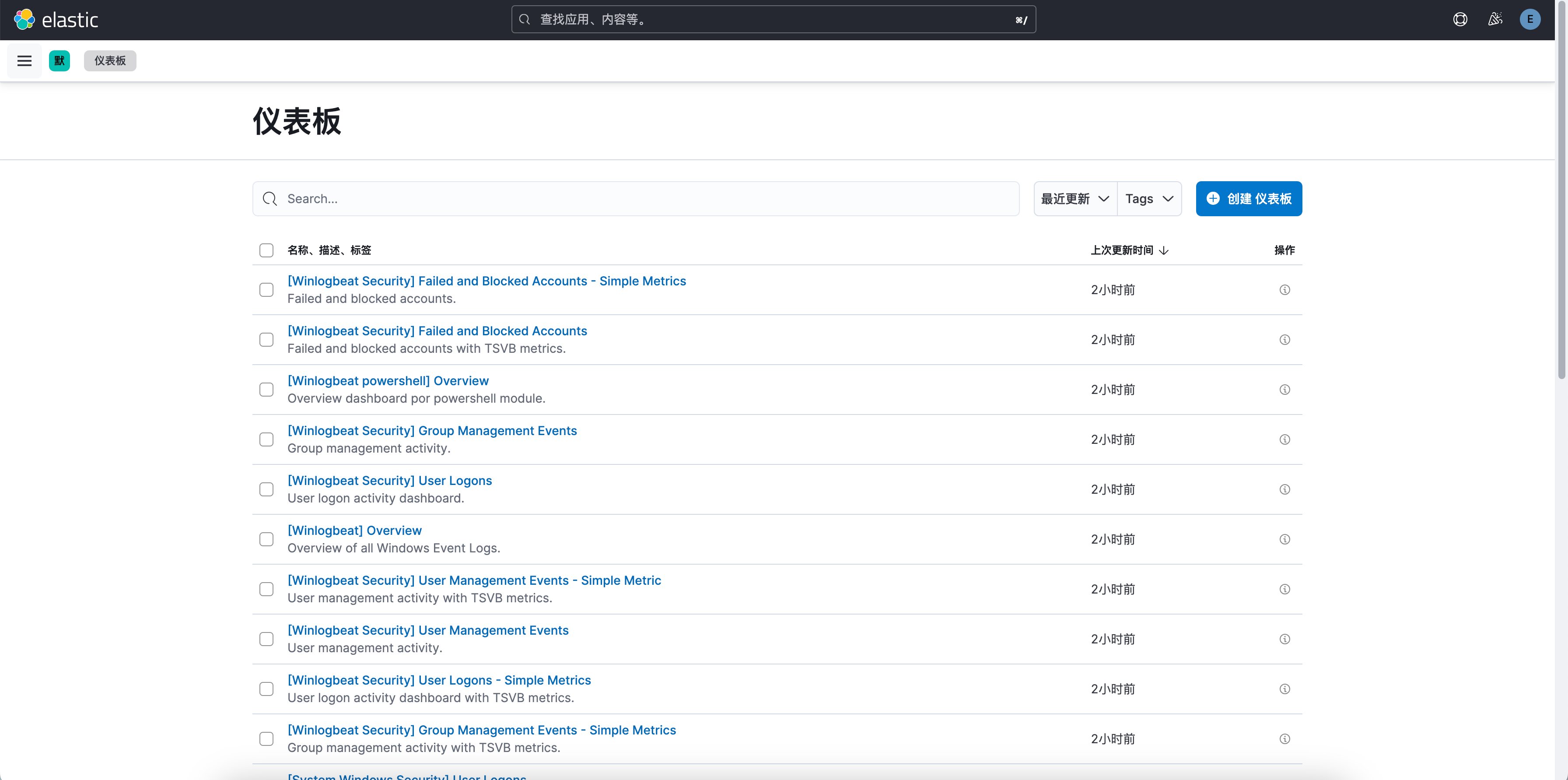This screenshot has height=780, width=1568.
Task: Toggle the select-all checkbox in table header
Action: 266,250
